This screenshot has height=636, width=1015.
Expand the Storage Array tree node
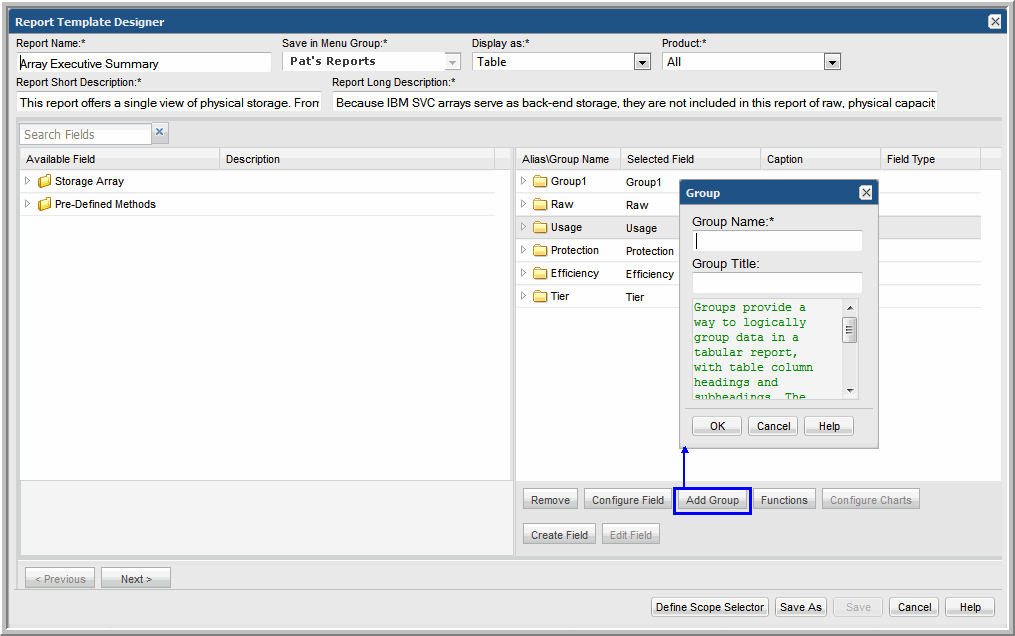[28, 182]
